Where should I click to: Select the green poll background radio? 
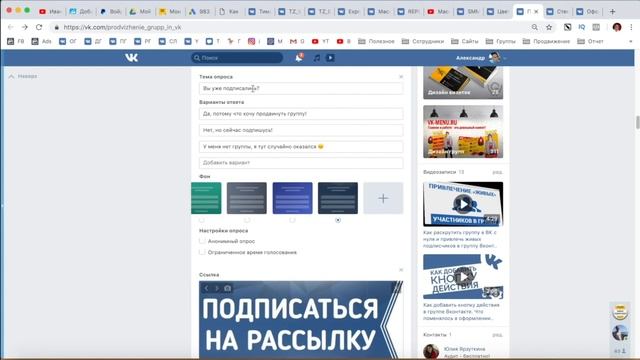click(x=202, y=220)
